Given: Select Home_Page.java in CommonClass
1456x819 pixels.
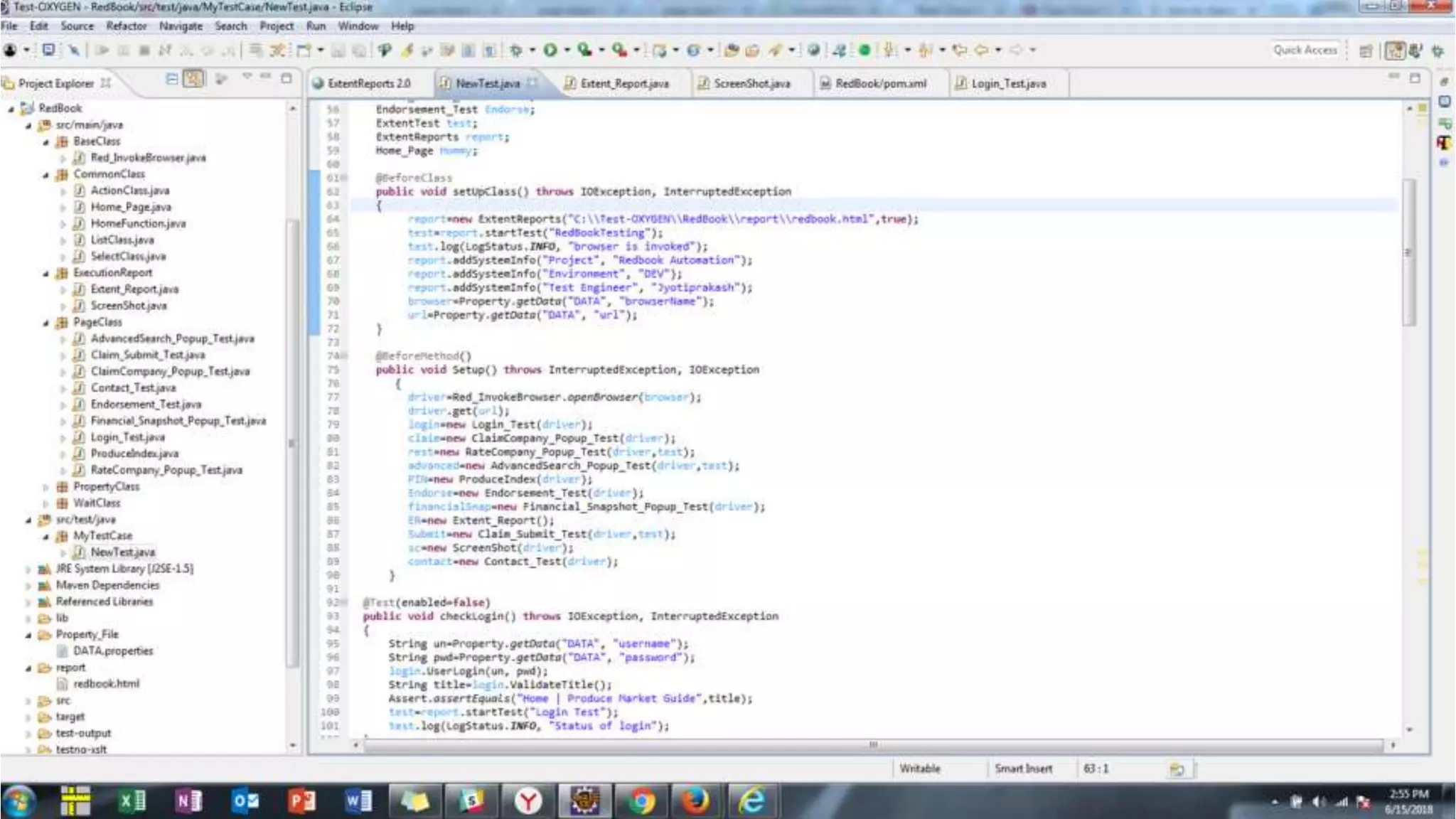Looking at the screenshot, I should (x=131, y=207).
